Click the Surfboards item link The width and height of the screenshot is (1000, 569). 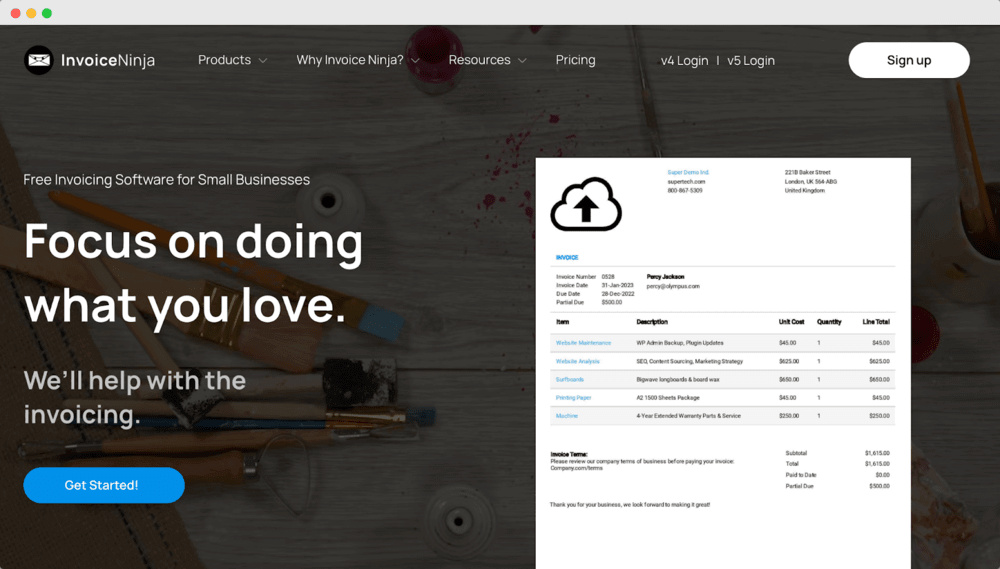point(570,380)
